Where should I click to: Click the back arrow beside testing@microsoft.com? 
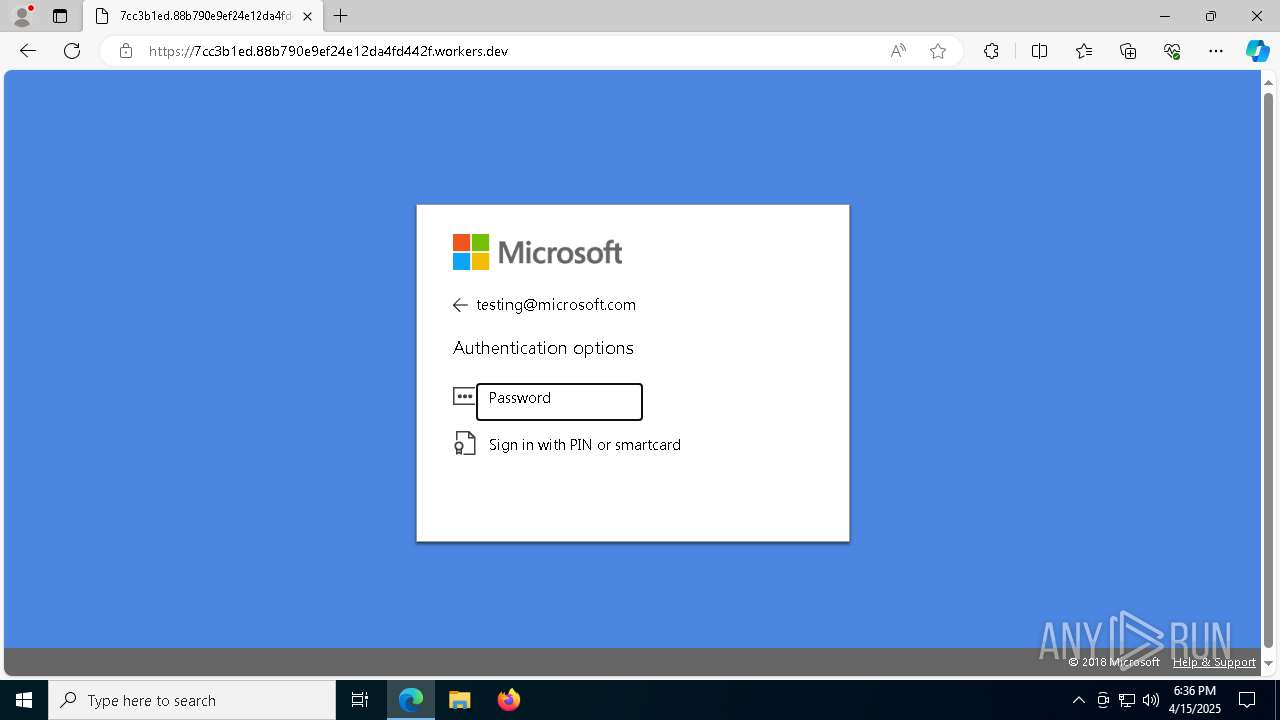point(460,305)
